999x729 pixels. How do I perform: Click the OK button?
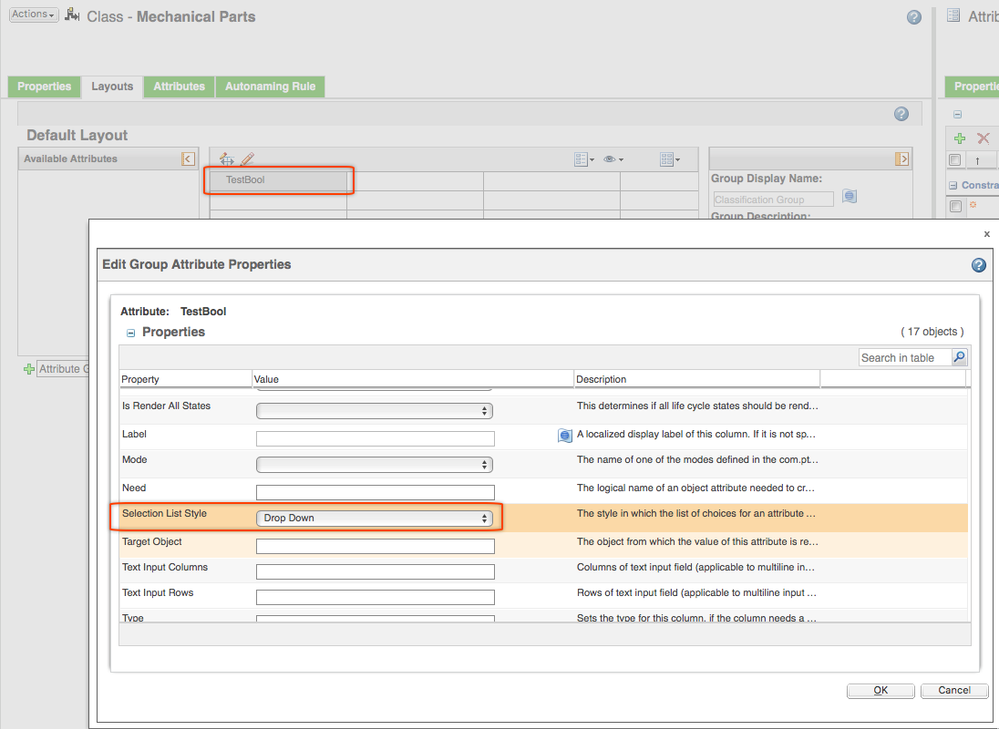tap(880, 690)
